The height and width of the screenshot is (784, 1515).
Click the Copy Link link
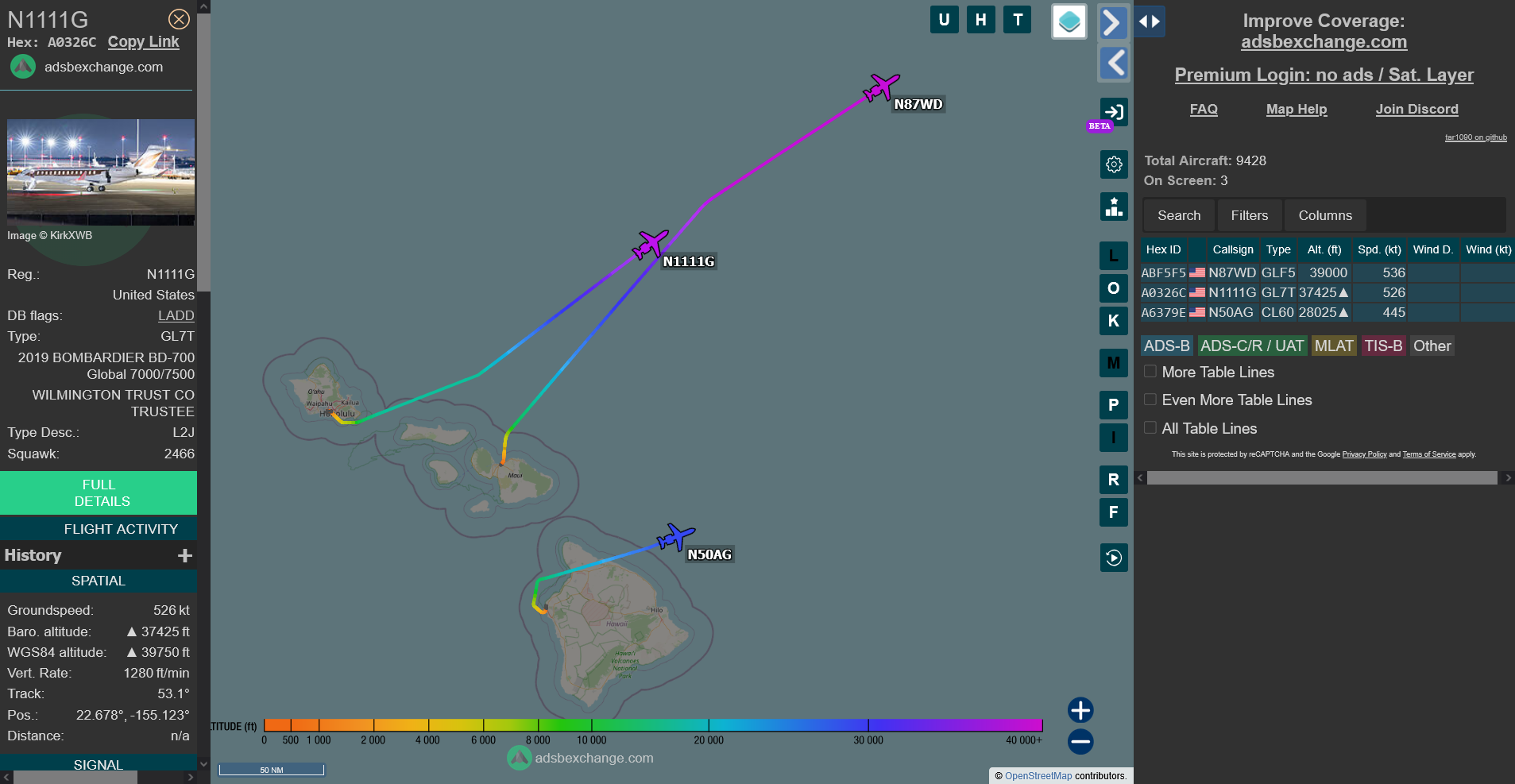[x=144, y=42]
